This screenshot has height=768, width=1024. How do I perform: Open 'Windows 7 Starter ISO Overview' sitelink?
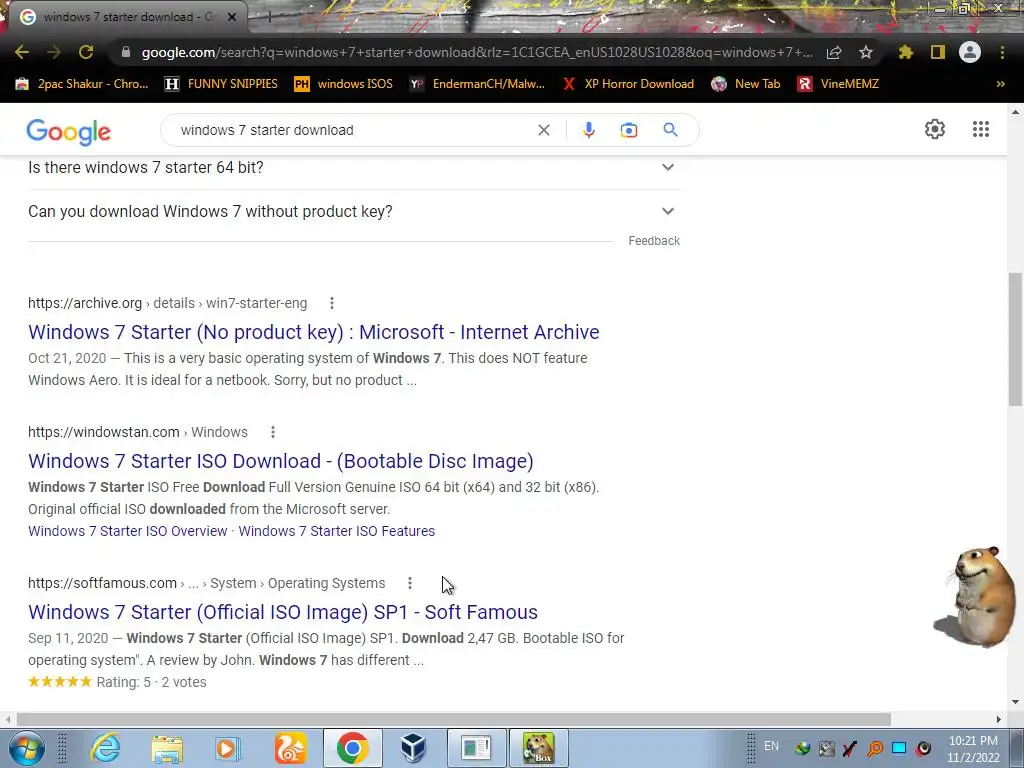(x=127, y=531)
